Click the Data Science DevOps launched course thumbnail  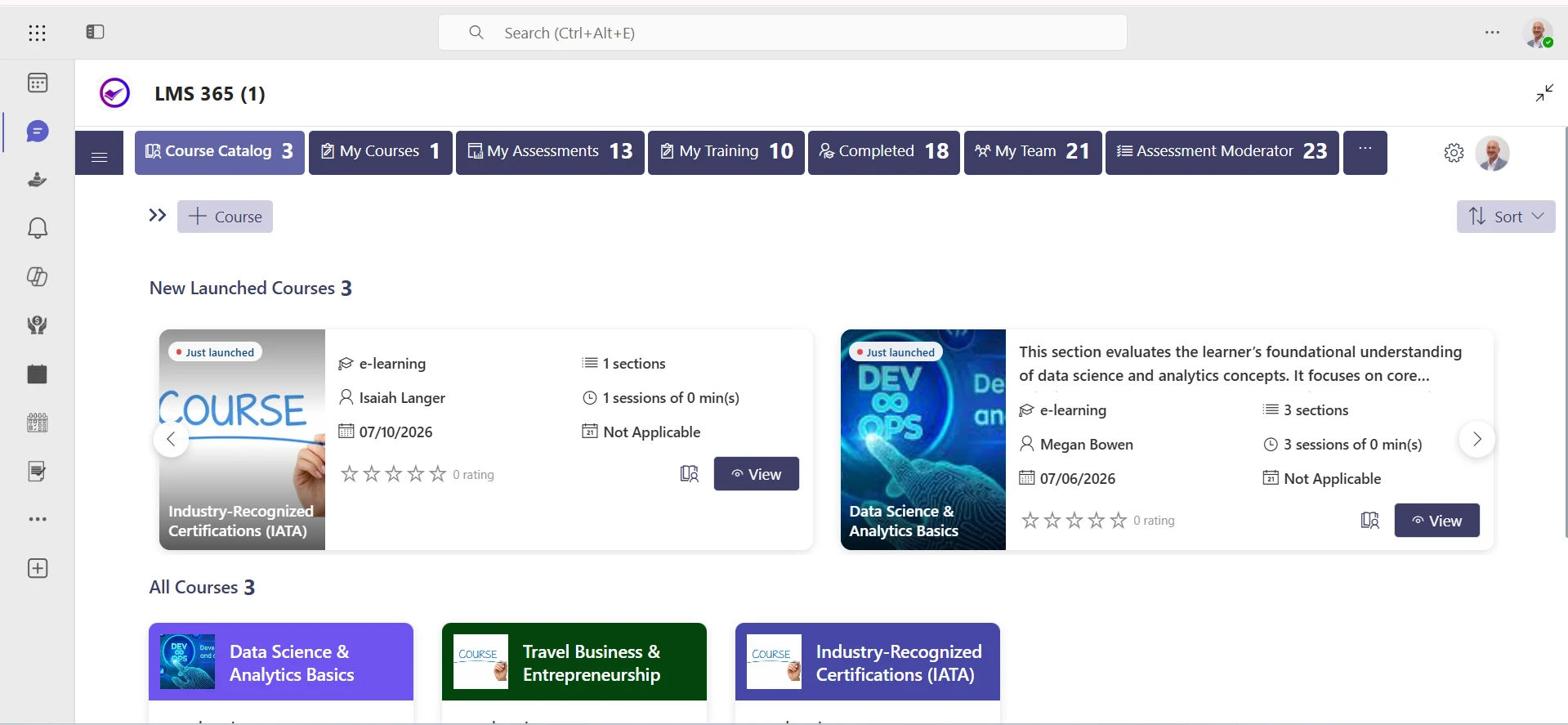(x=923, y=440)
